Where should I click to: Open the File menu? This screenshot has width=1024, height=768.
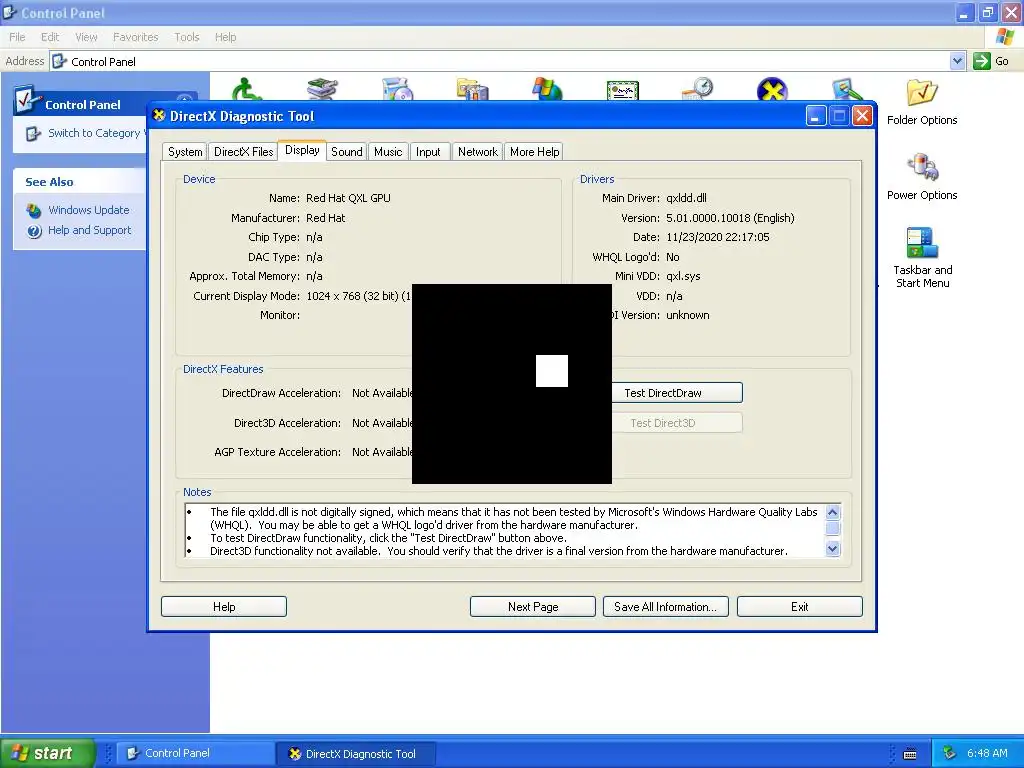[x=17, y=37]
